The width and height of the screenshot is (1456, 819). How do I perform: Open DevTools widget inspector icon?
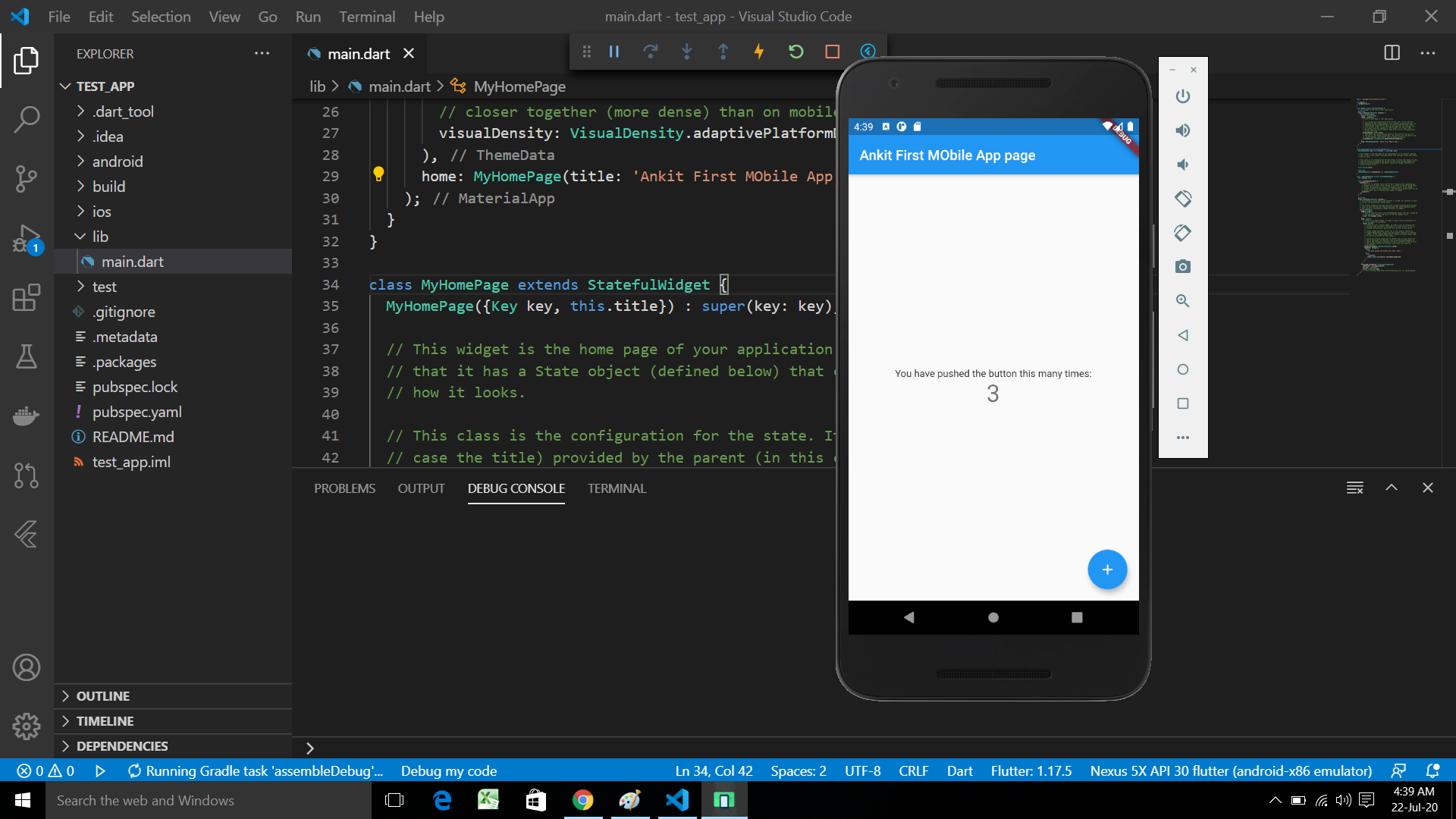868,52
